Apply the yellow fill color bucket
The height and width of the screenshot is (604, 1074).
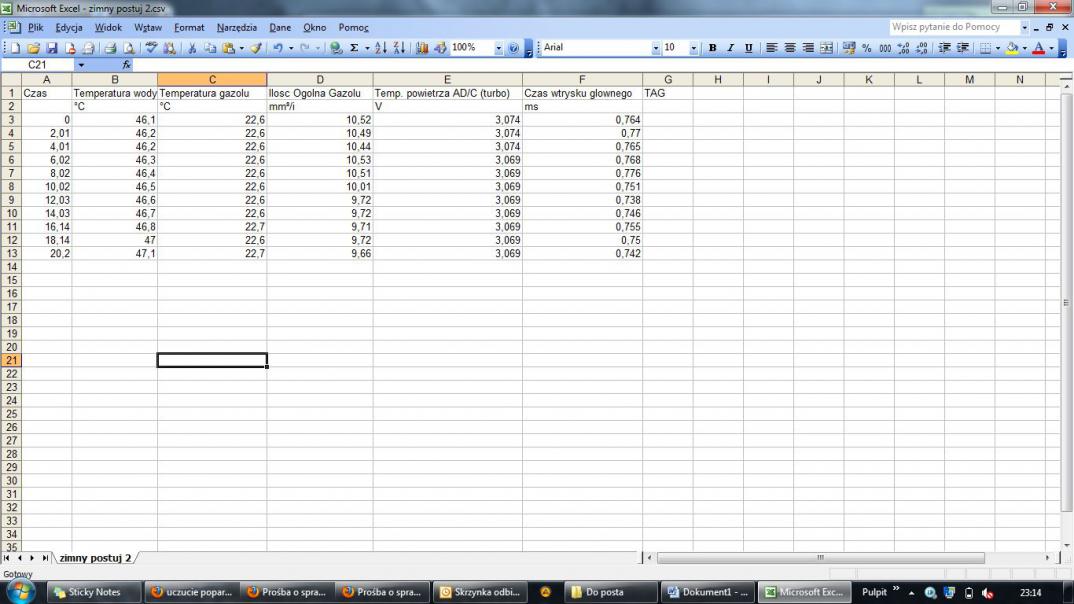pos(1012,48)
